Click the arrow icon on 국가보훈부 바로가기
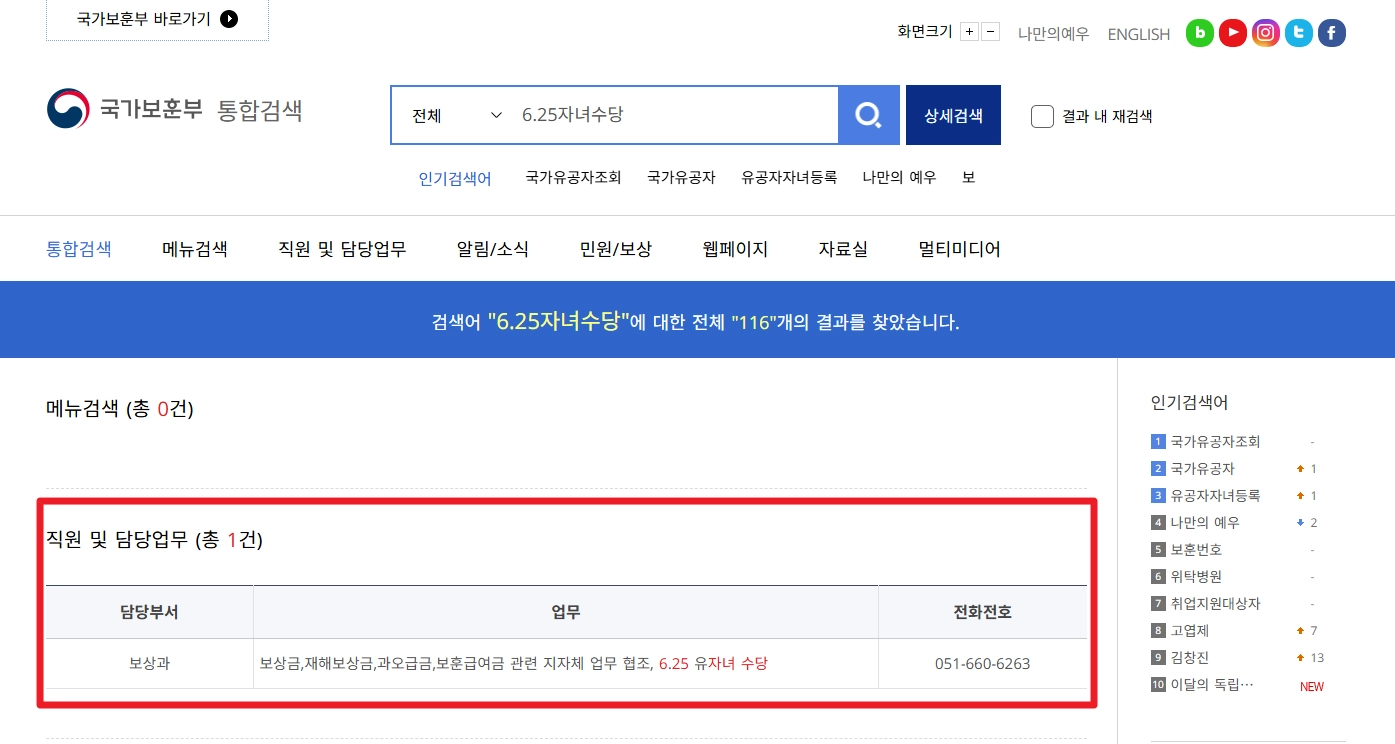Screen dimensions: 1395x744 pos(229,17)
